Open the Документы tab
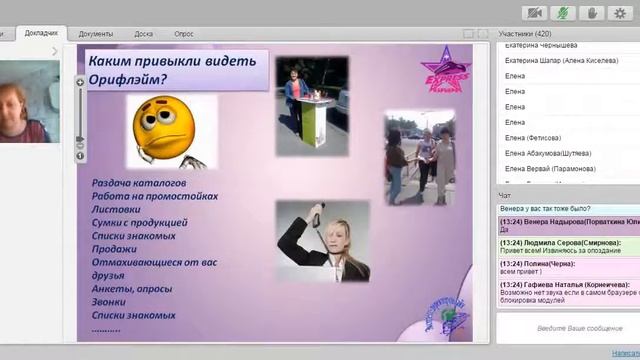The image size is (640, 360). pos(96,34)
